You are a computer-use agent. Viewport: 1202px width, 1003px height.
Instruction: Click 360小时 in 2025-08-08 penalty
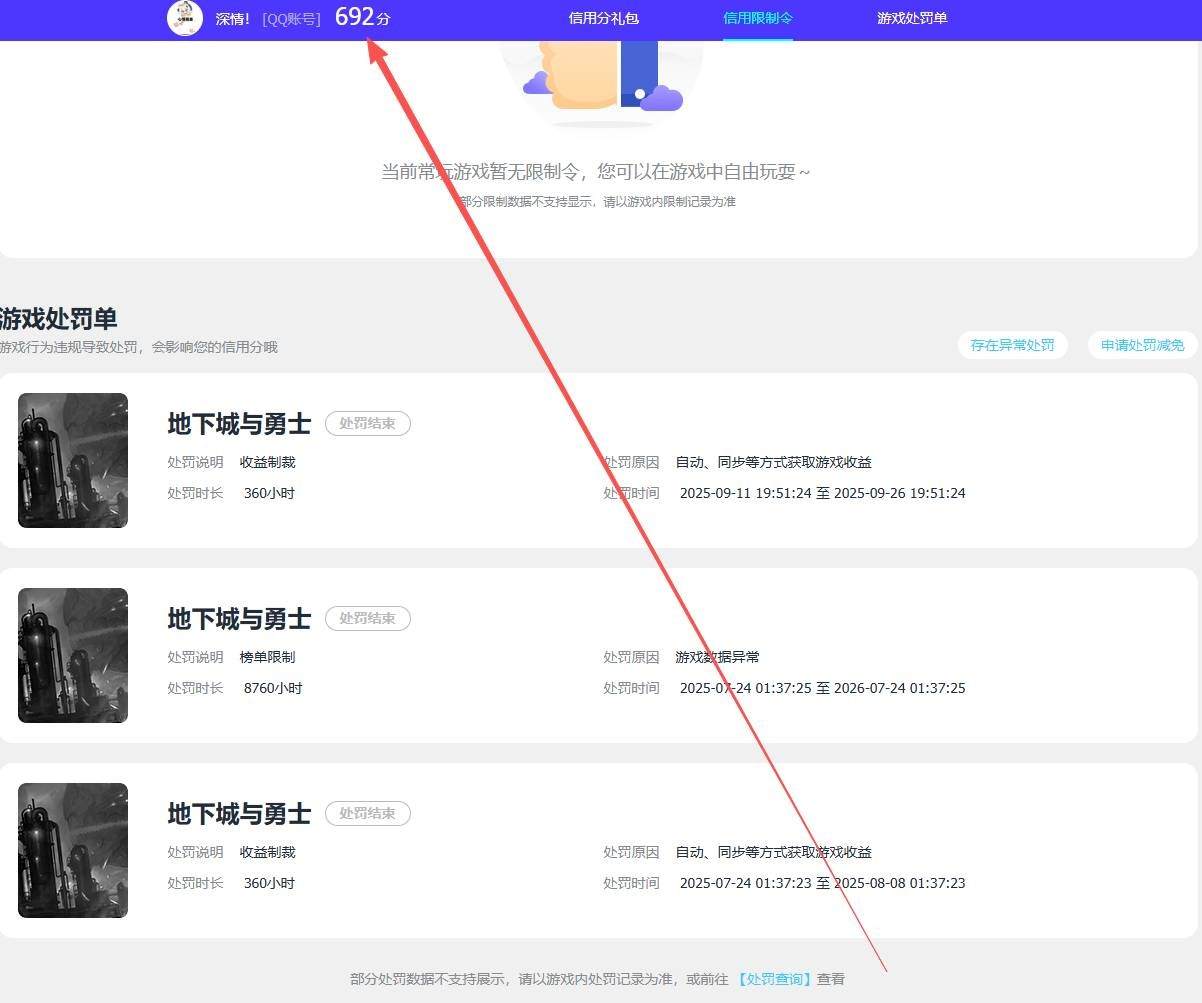click(269, 883)
